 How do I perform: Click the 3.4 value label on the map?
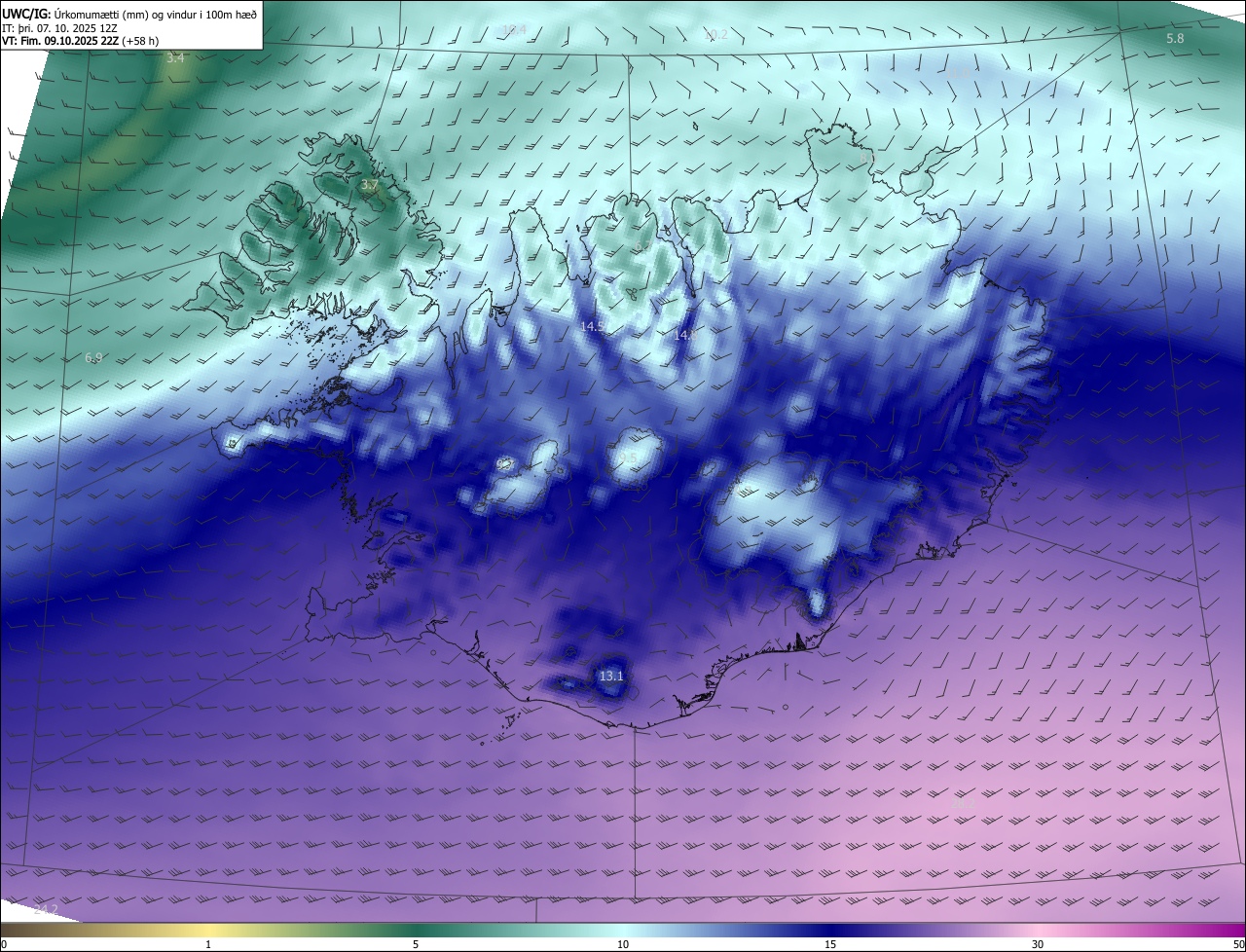(175, 58)
